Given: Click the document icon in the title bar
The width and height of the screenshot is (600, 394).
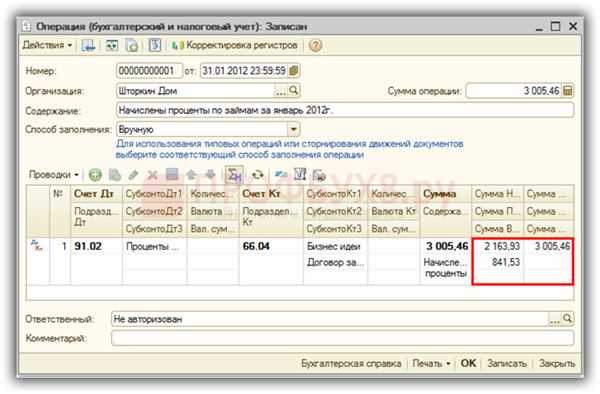Looking at the screenshot, I should (26, 26).
